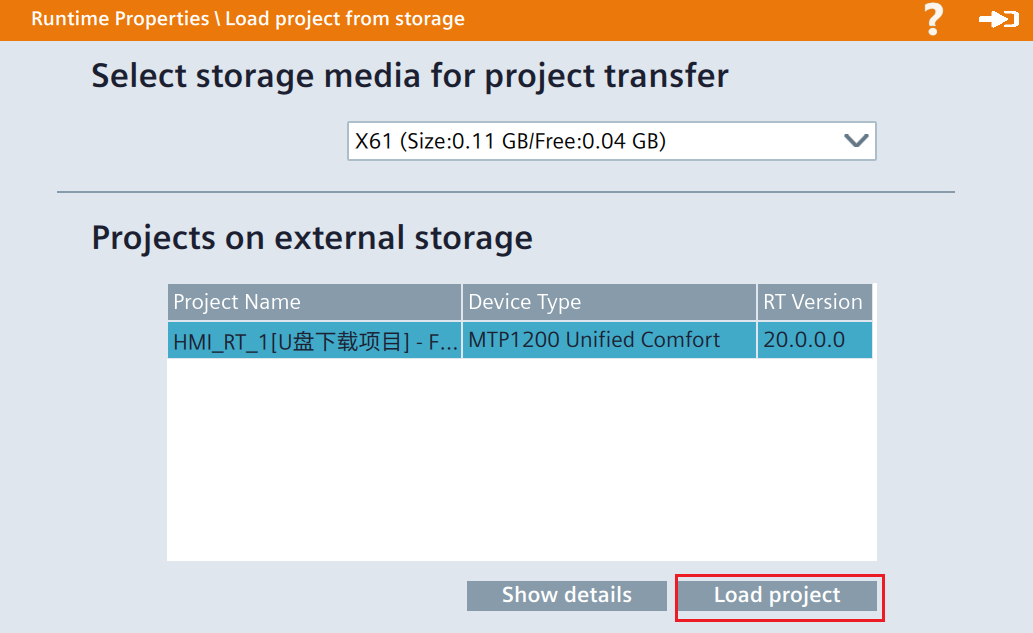The height and width of the screenshot is (633, 1033).
Task: Click the RT Version column header
Action: click(x=814, y=302)
